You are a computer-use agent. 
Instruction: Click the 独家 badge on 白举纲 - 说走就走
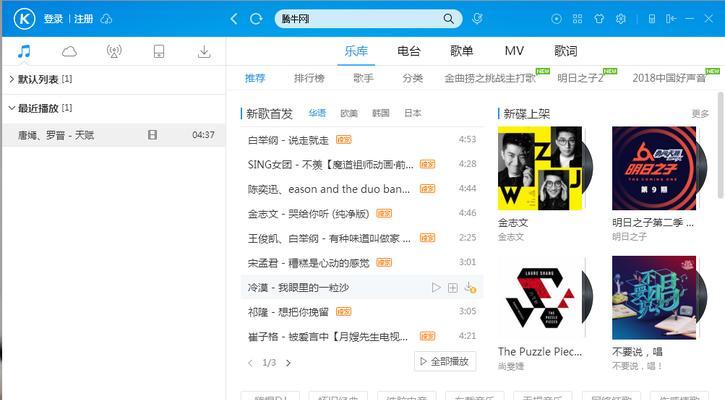344,139
